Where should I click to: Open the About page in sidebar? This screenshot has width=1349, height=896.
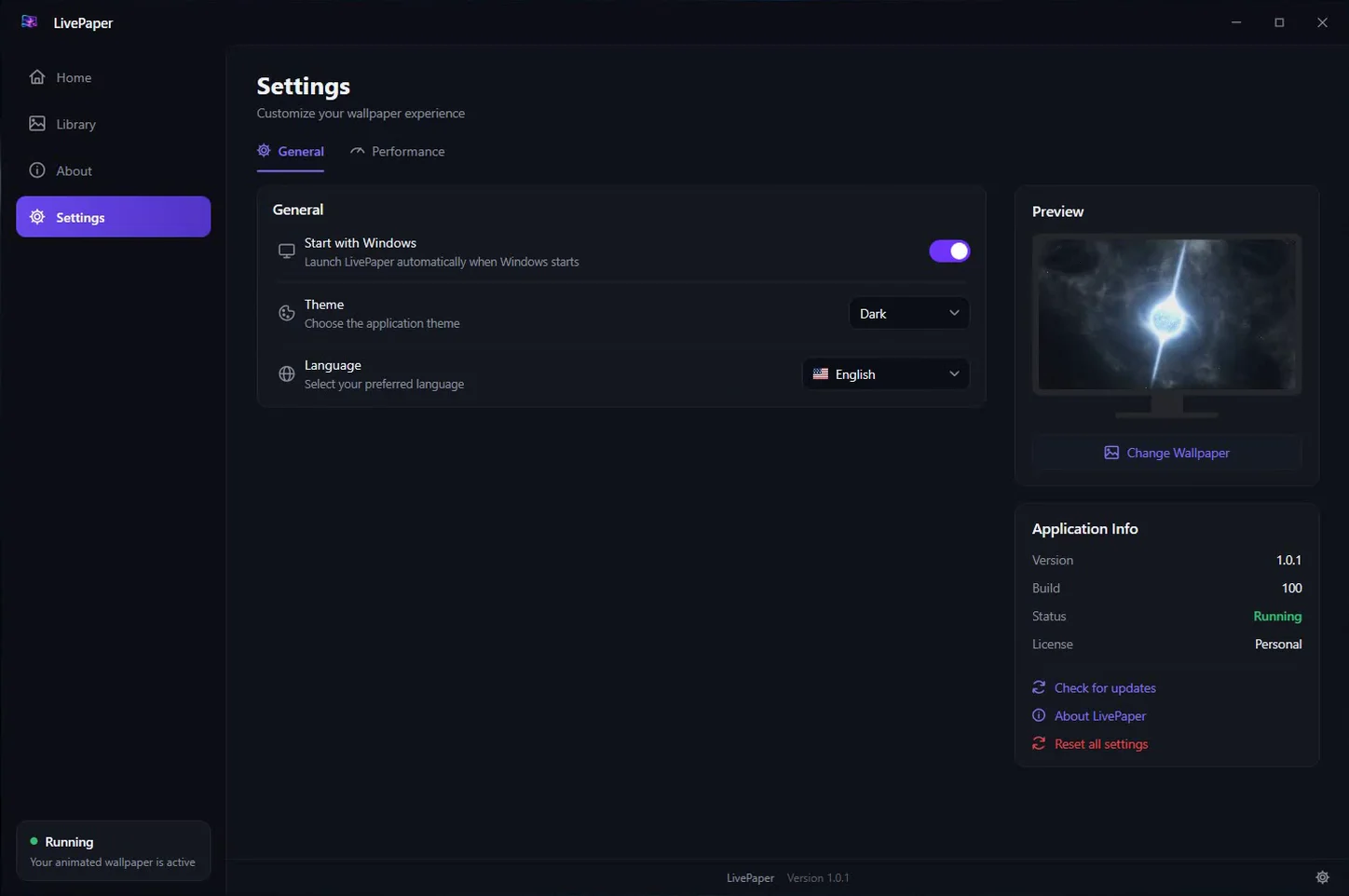click(x=113, y=170)
